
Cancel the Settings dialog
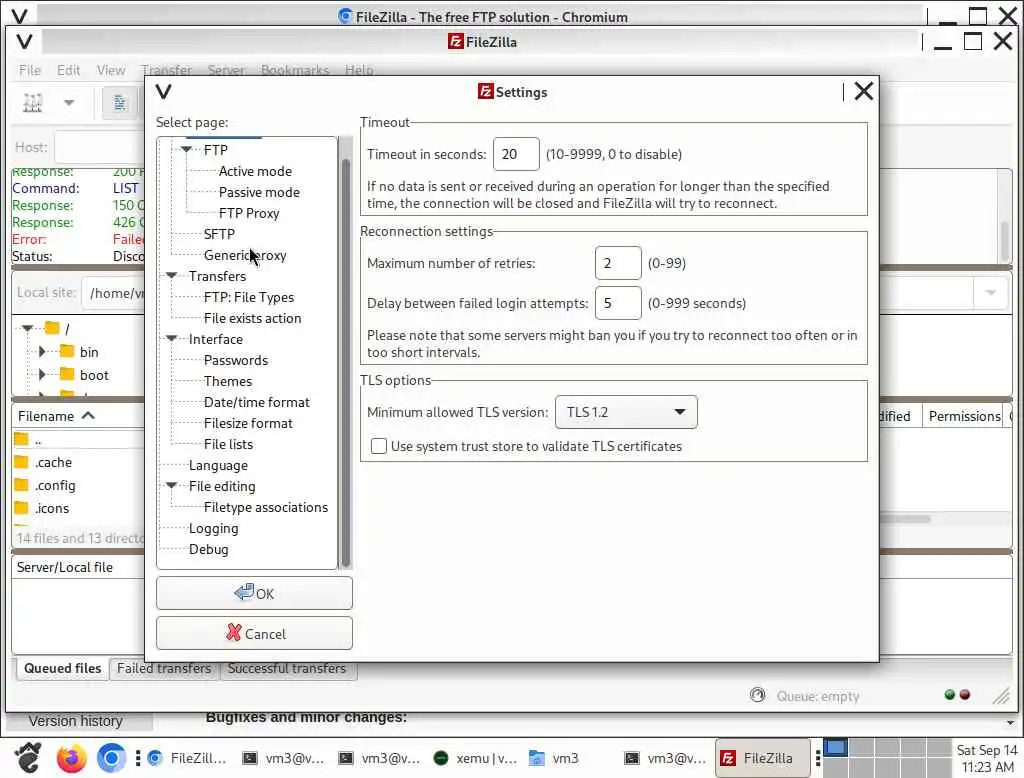pyautogui.click(x=254, y=633)
